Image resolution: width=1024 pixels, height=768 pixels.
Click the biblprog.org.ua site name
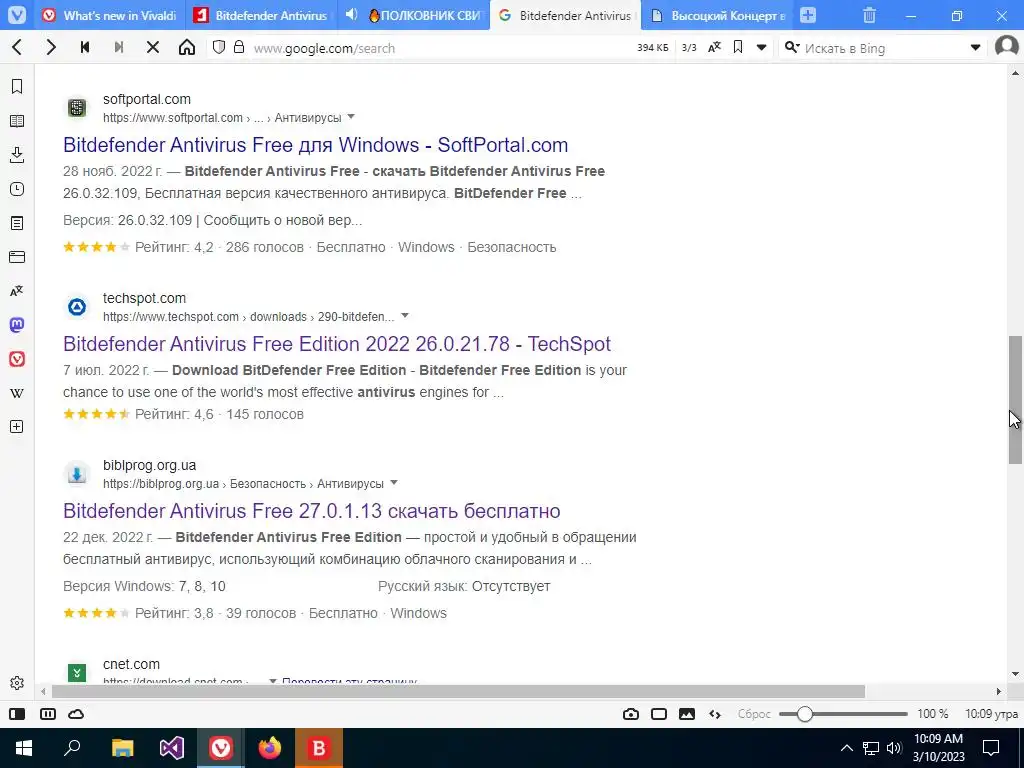click(150, 465)
